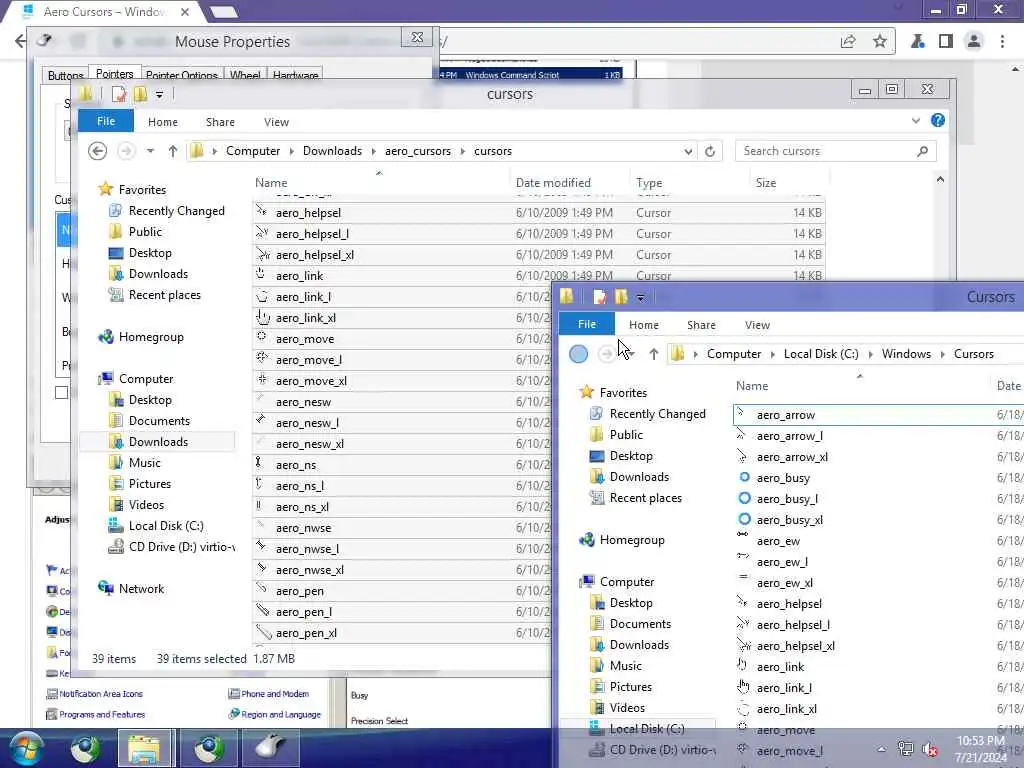Select aero_move file icon in cursors window
The image size is (1024, 768).
[262, 338]
